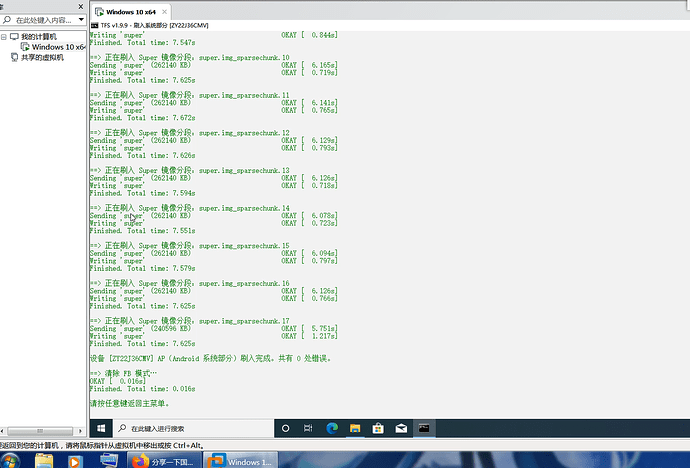This screenshot has width=690, height=468.
Task: Collapse the 我的计算机 tree node
Action: coord(4,37)
